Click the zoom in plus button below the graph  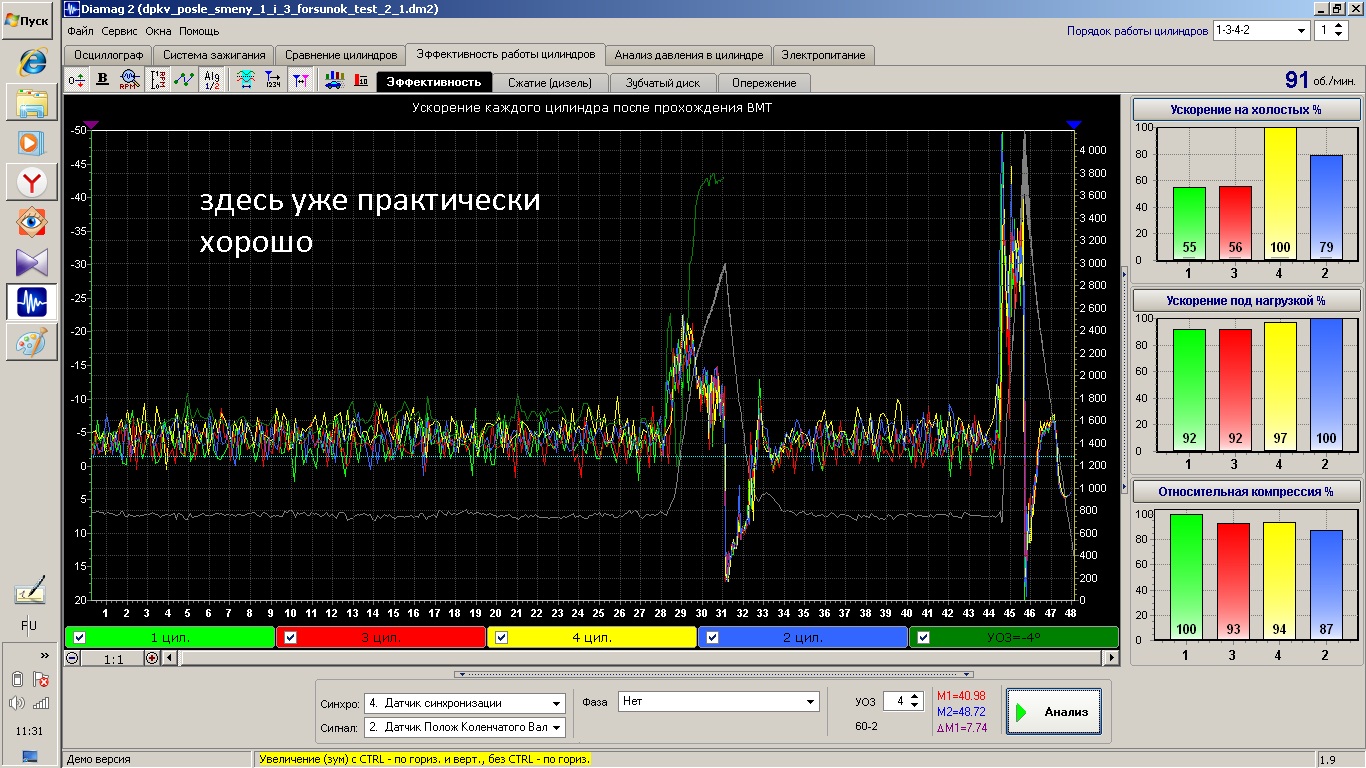(152, 657)
